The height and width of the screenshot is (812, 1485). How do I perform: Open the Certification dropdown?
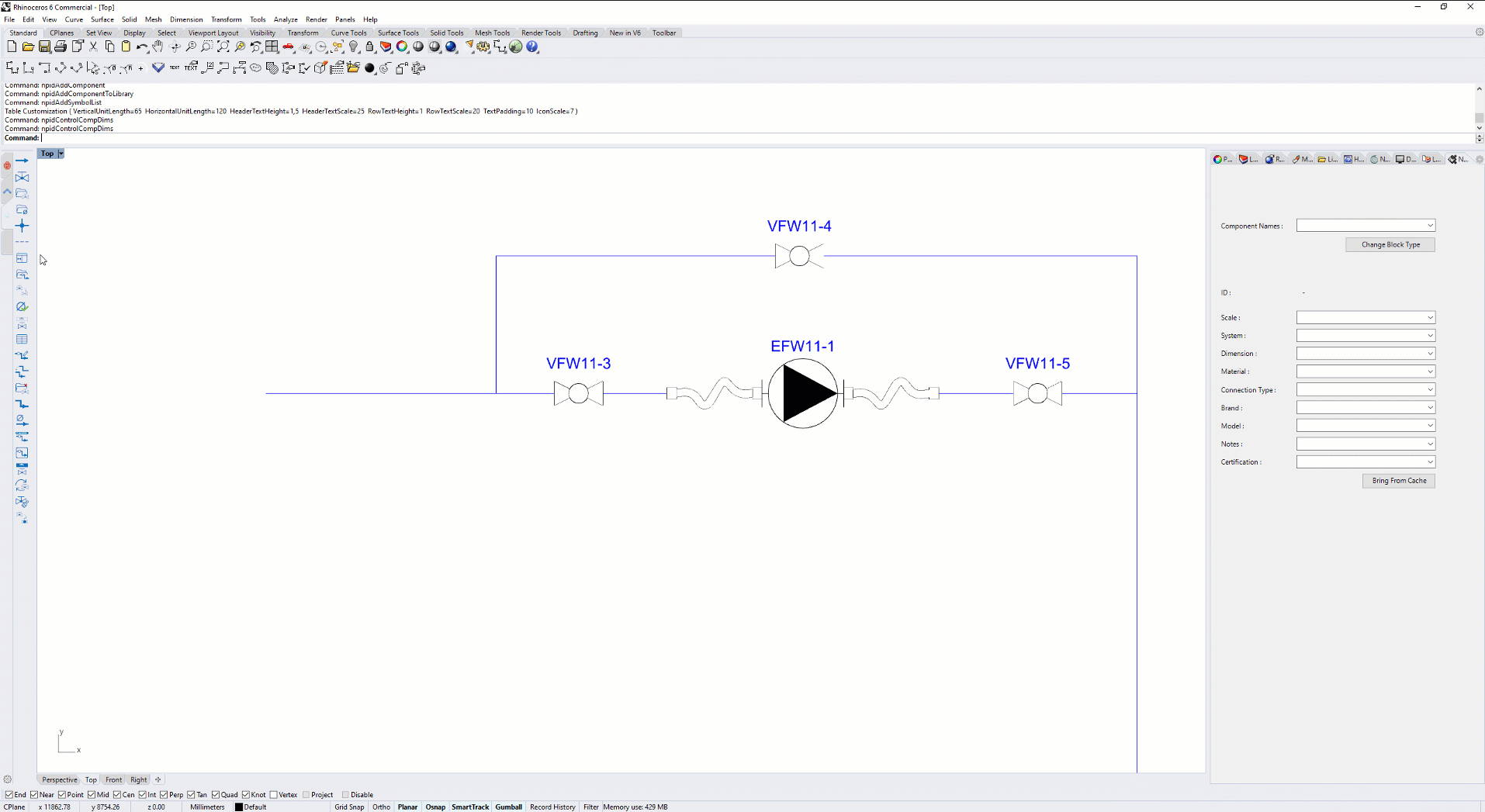click(x=1366, y=461)
